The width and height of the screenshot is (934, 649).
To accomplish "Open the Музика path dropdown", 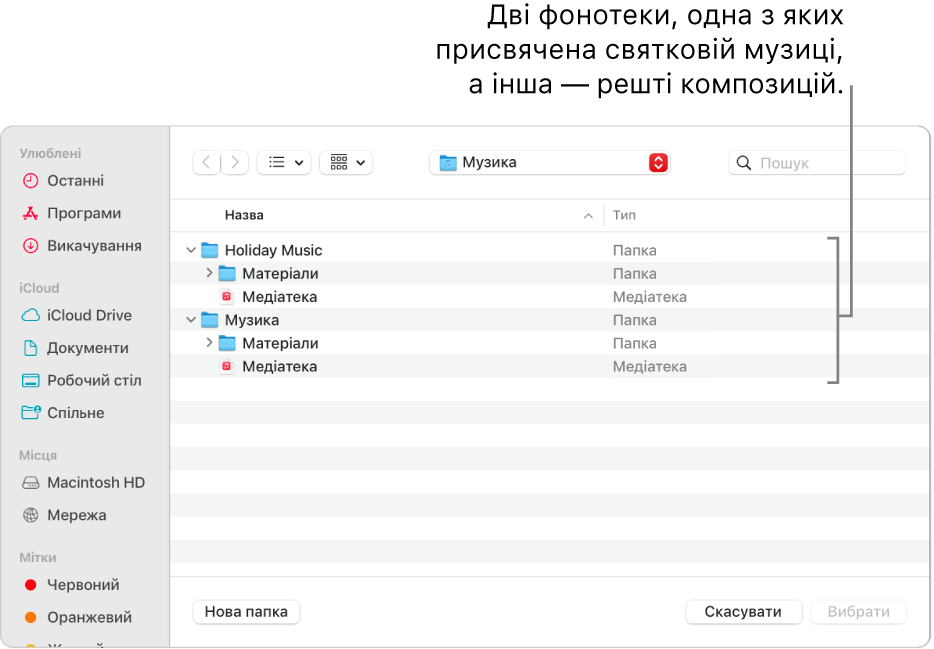I will pyautogui.click(x=657, y=162).
